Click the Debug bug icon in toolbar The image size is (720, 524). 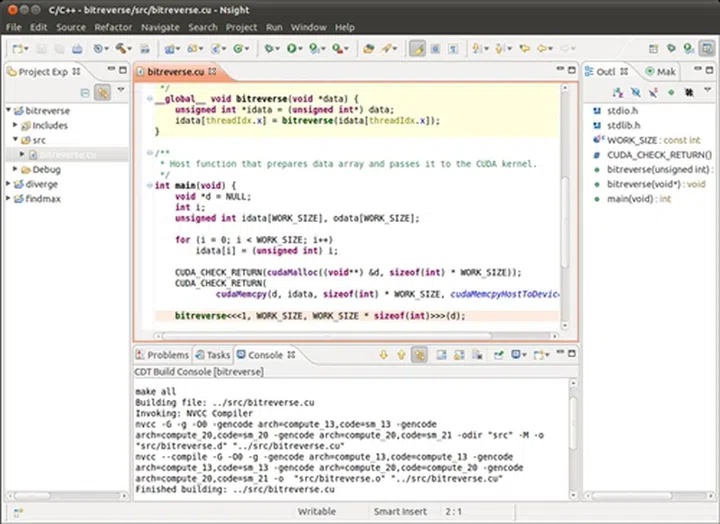(270, 47)
